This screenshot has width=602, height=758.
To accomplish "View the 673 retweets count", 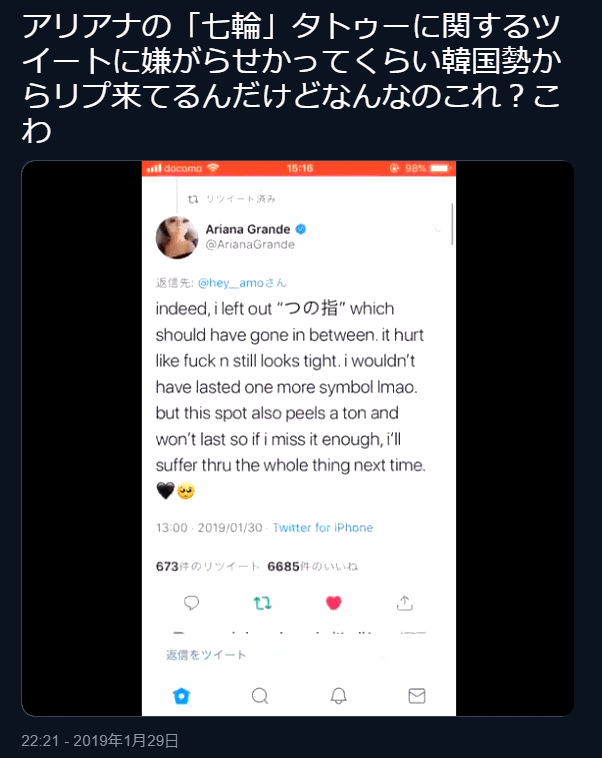I will click(208, 566).
